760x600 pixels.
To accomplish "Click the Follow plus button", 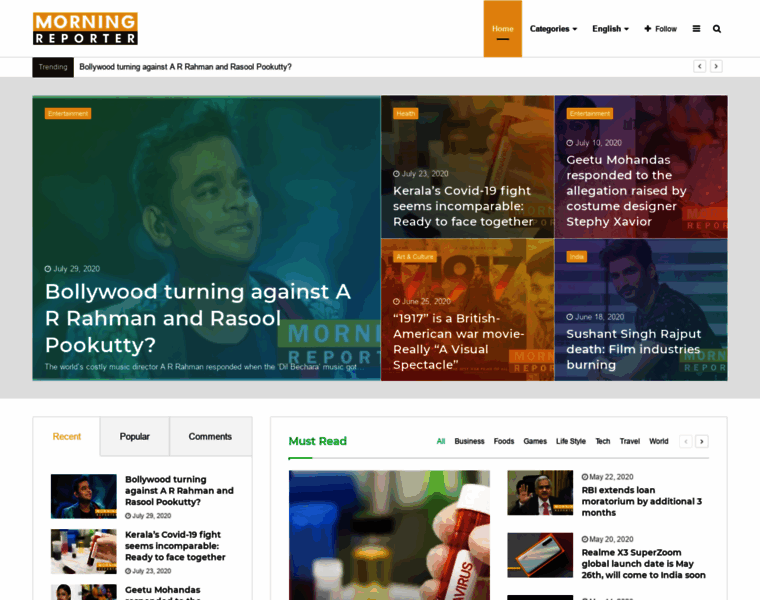I will [x=660, y=29].
